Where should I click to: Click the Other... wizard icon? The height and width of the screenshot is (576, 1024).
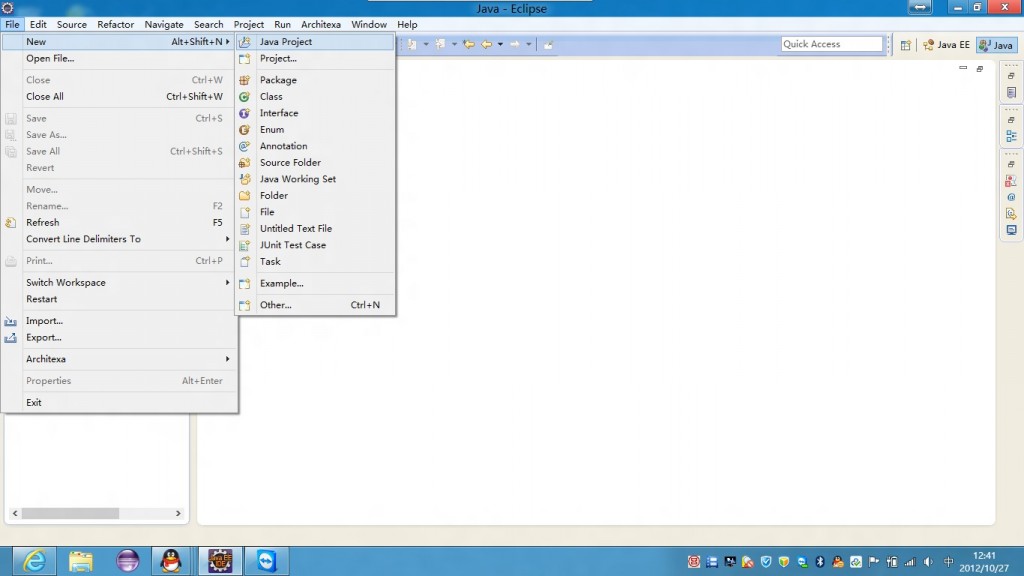pyautogui.click(x=244, y=305)
